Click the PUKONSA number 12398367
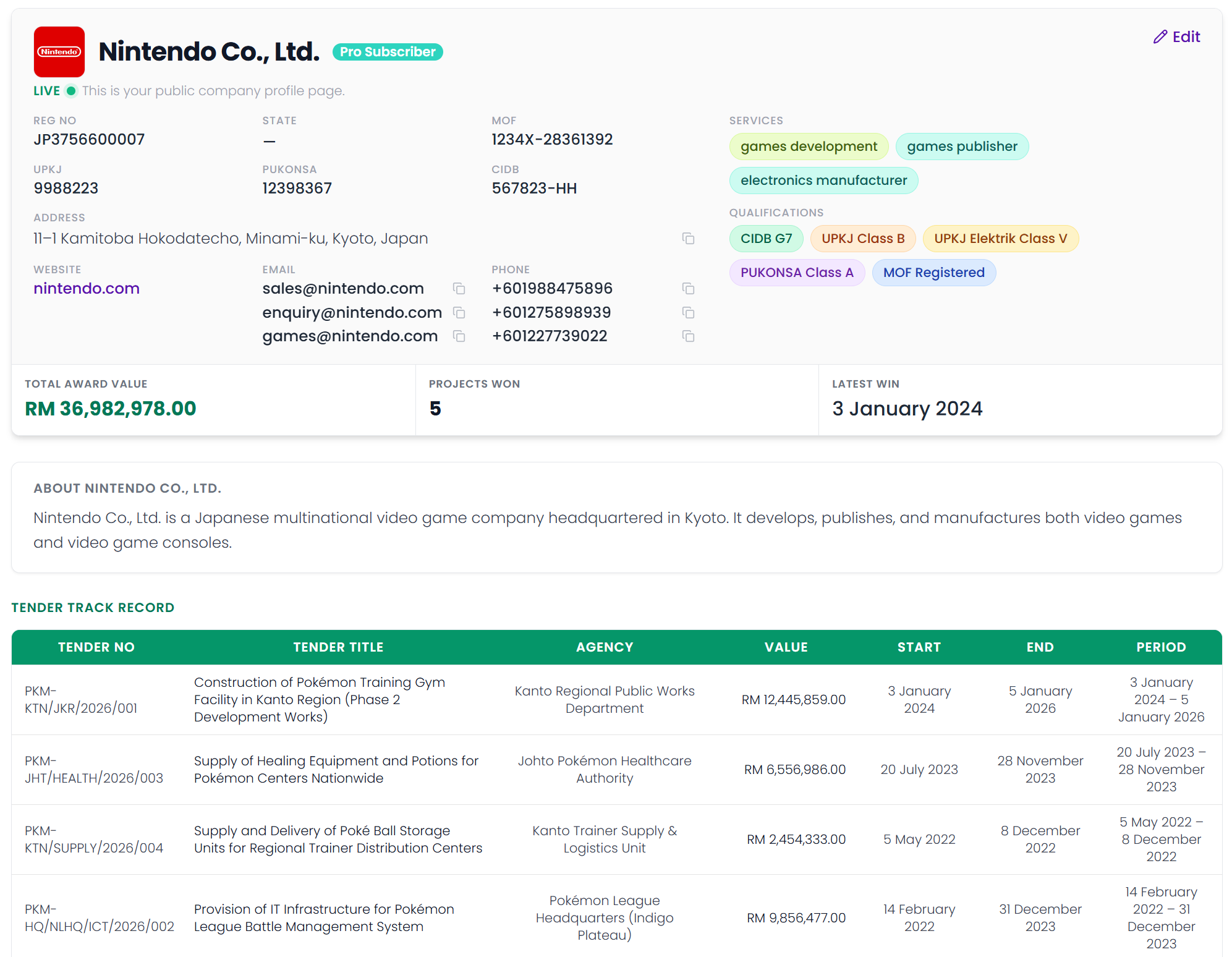 [297, 189]
